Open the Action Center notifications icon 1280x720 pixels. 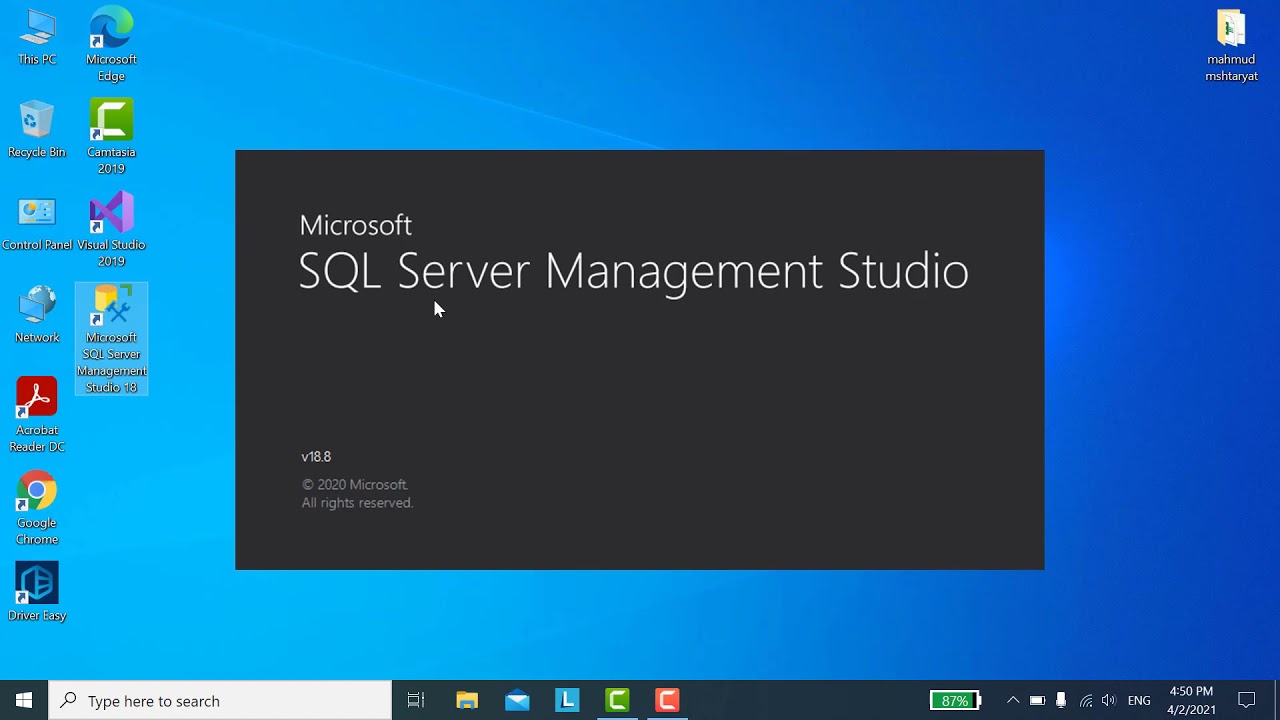point(1247,700)
